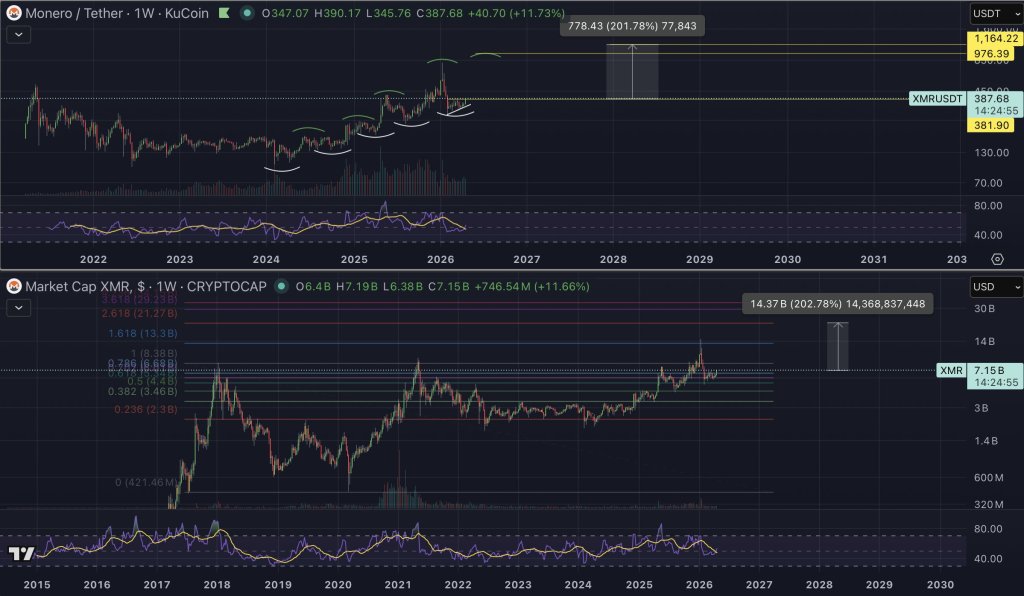
Task: Click the Market Cap XMR source logo icon
Action: pyautogui.click(x=13, y=287)
